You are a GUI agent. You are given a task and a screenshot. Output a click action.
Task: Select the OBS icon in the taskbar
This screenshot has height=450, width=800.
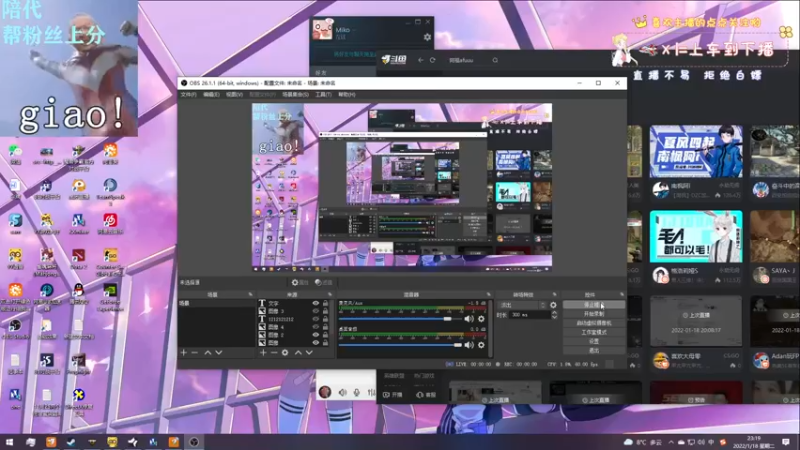[x=194, y=442]
